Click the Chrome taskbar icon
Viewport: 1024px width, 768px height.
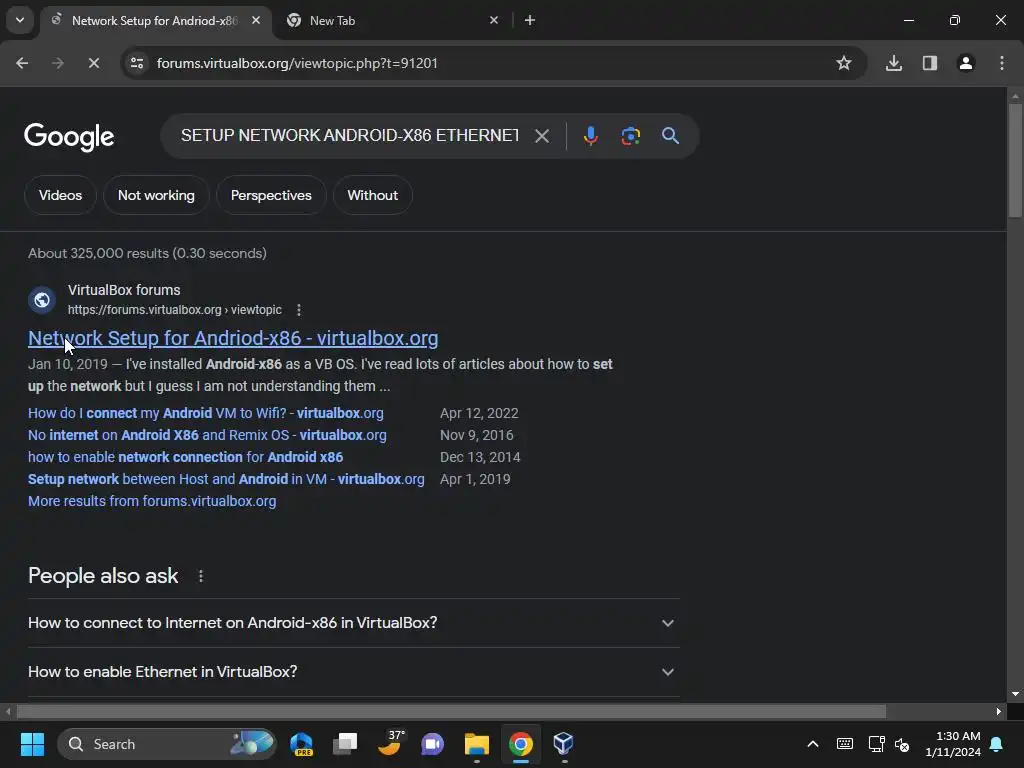520,744
